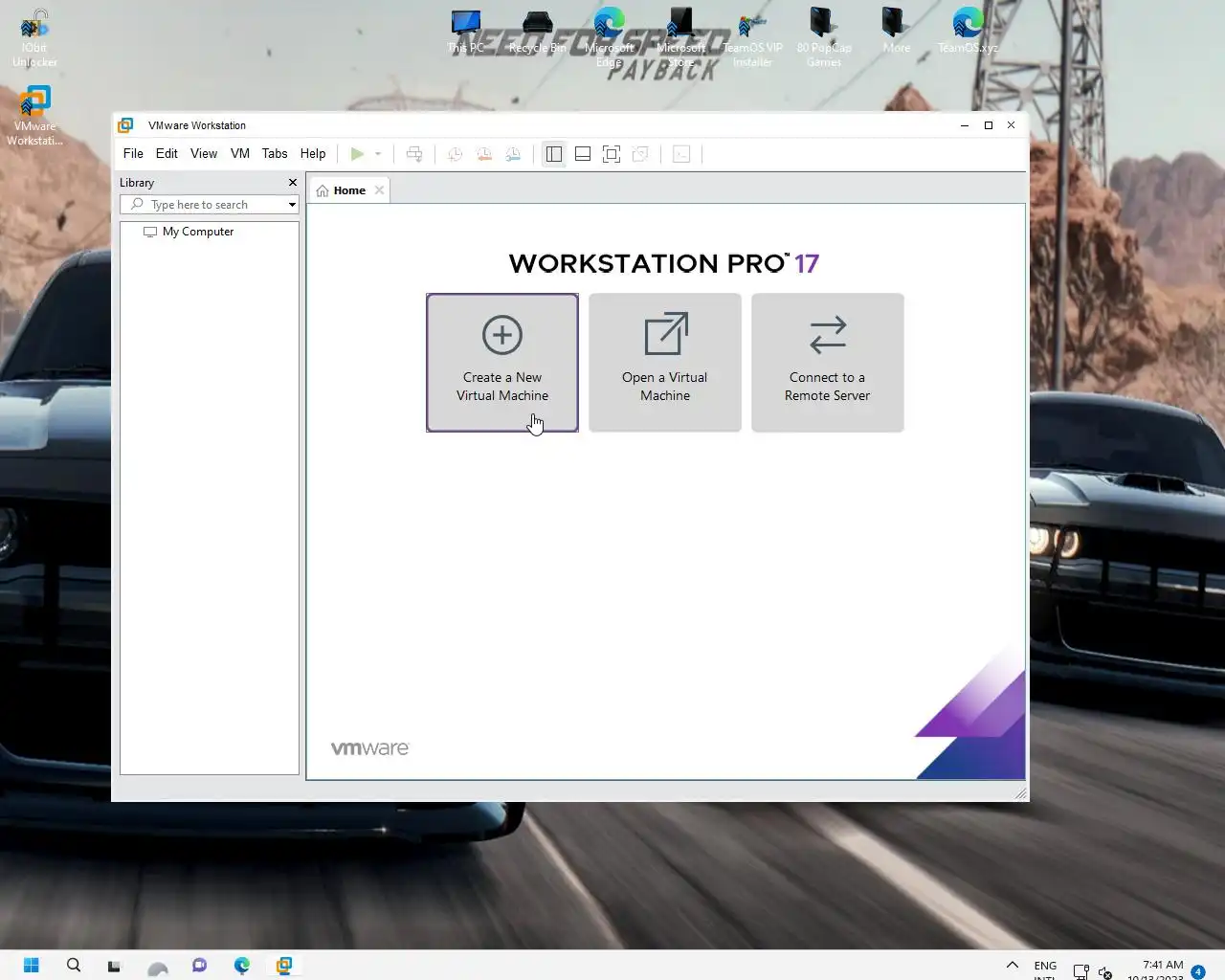The image size is (1225, 980).
Task: Click the VMware Workstation taskbar icon
Action: pyautogui.click(x=283, y=965)
